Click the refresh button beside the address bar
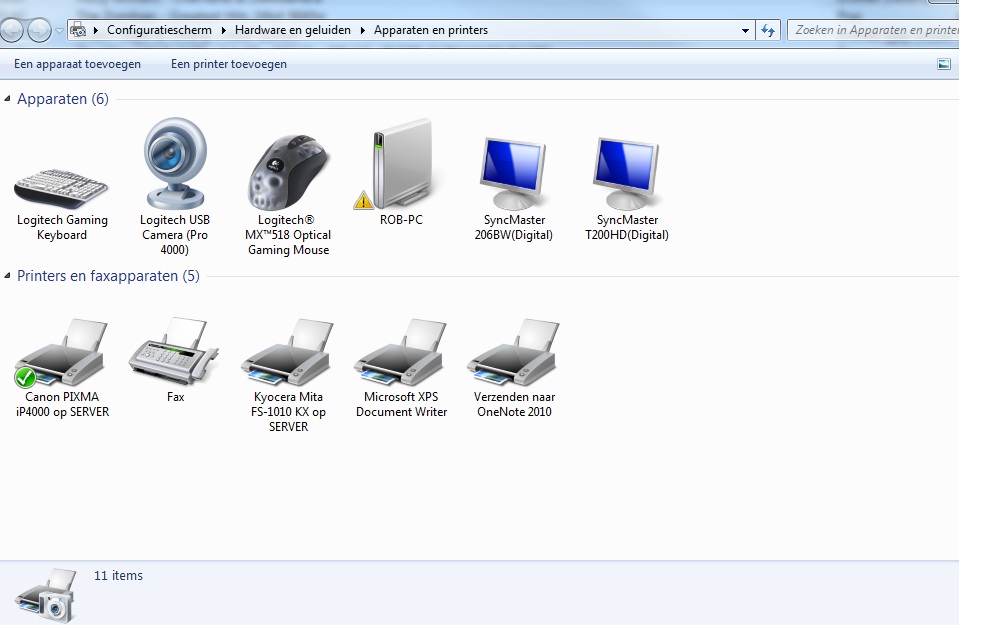The height and width of the screenshot is (630, 1008). point(768,30)
